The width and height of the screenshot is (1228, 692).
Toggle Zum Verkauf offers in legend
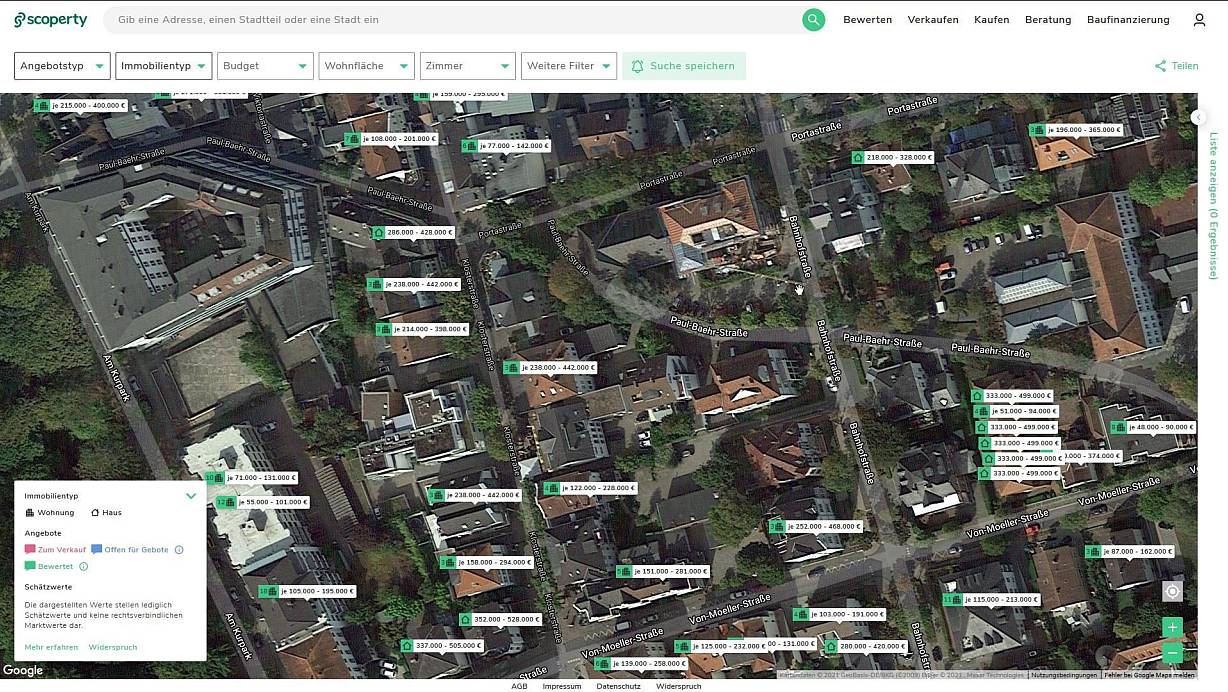(x=55, y=549)
